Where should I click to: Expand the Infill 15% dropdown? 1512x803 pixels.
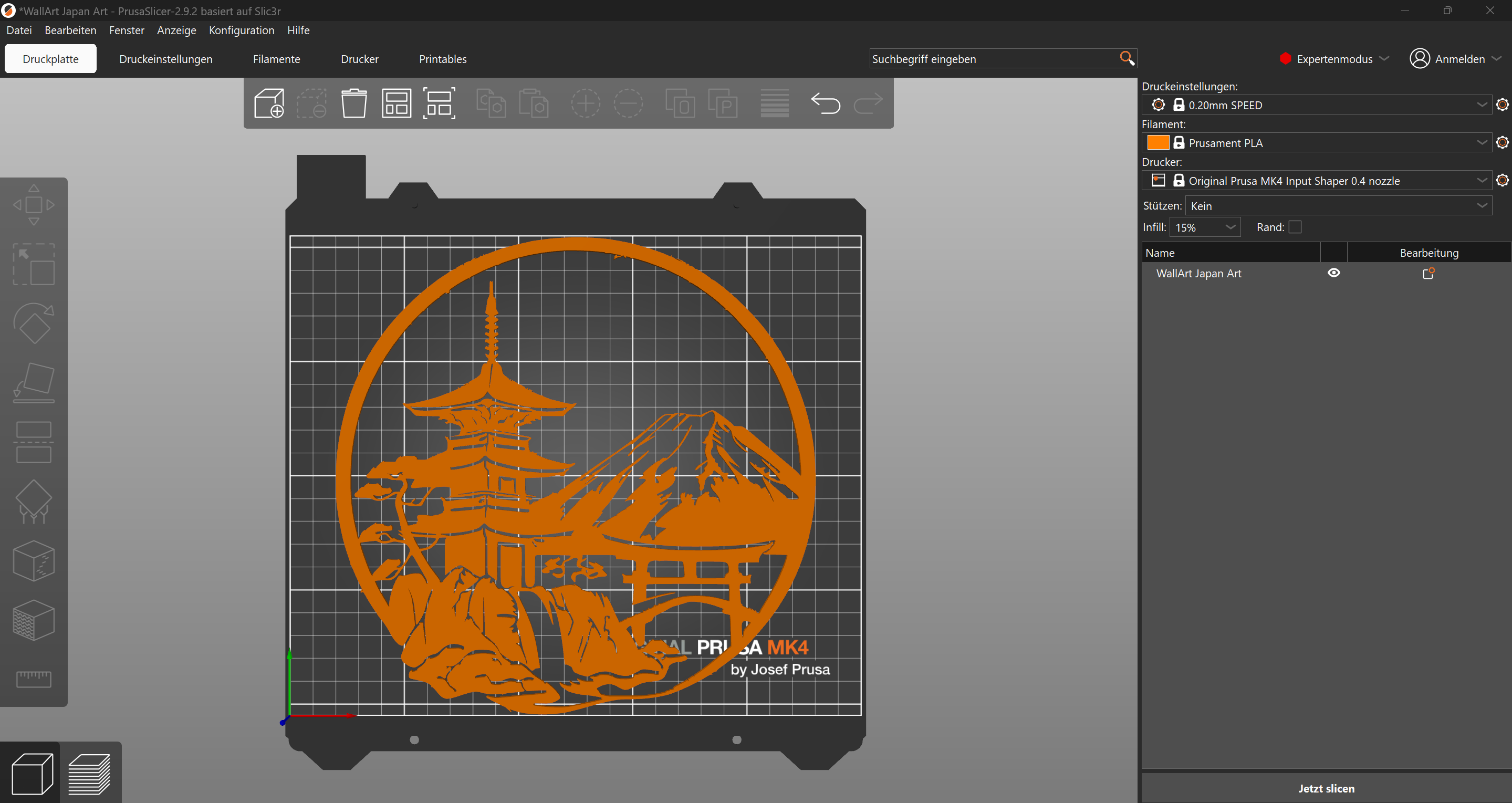(x=1205, y=227)
